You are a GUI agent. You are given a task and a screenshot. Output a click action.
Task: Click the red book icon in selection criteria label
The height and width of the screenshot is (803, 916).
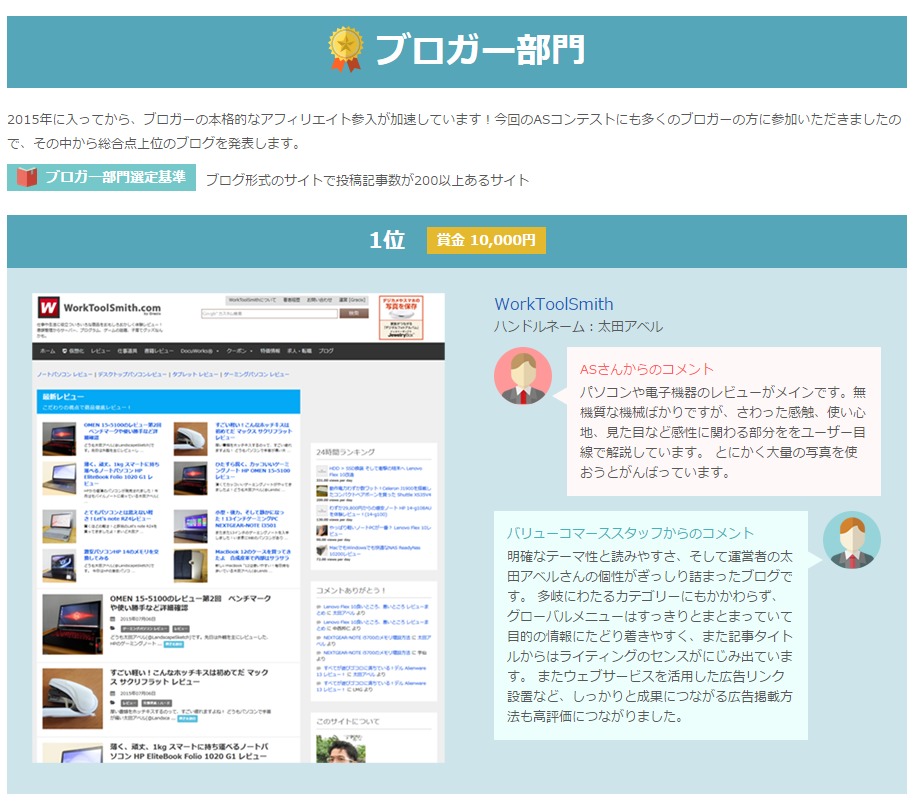[27, 177]
